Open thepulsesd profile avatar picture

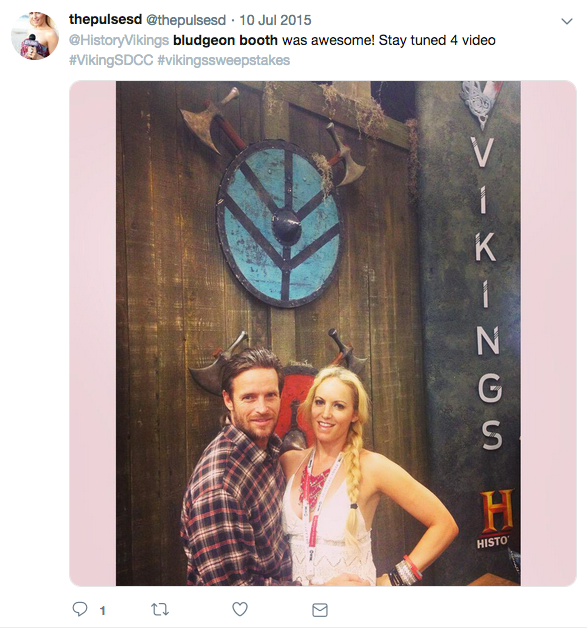(x=35, y=36)
